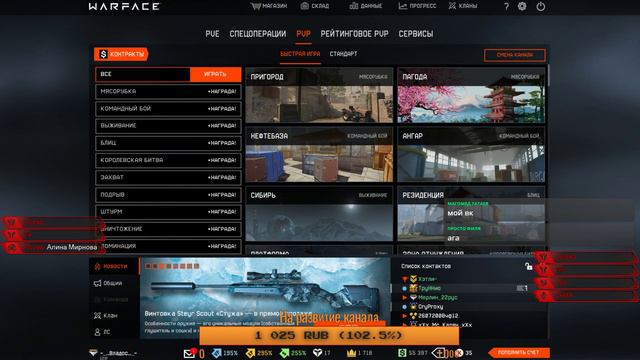Click the green dollar currency icon
640x360 pixels.
click(402, 353)
